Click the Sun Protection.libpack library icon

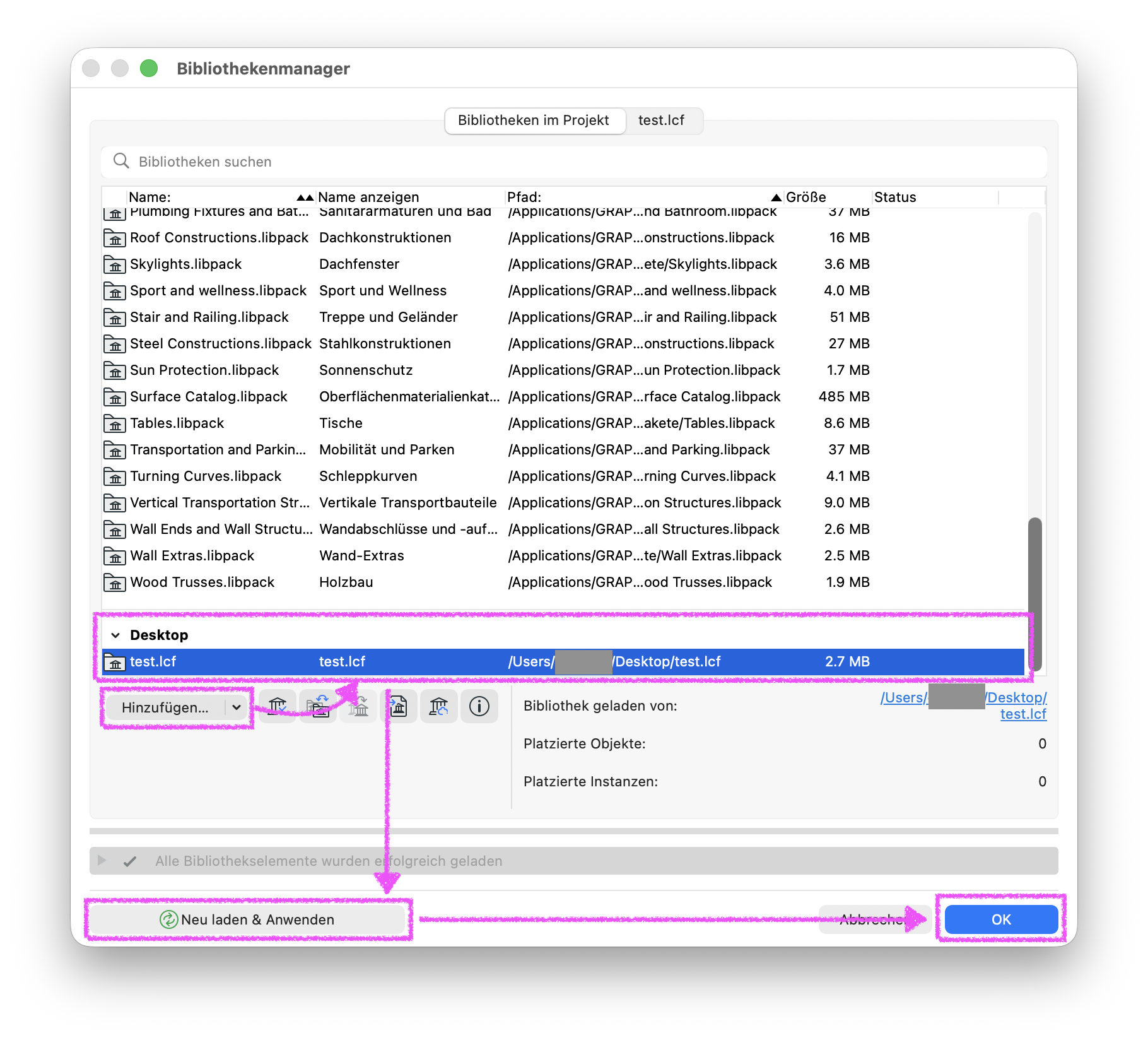point(114,370)
